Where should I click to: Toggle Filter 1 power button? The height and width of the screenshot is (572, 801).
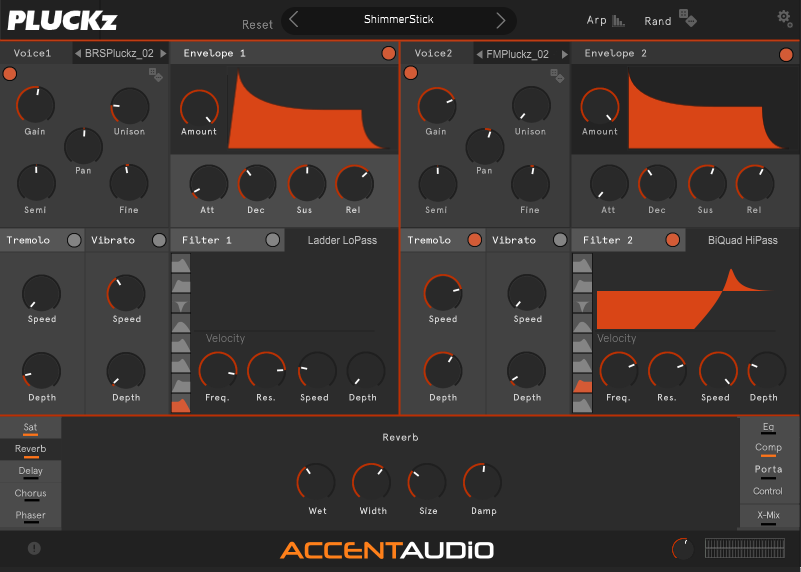273,240
